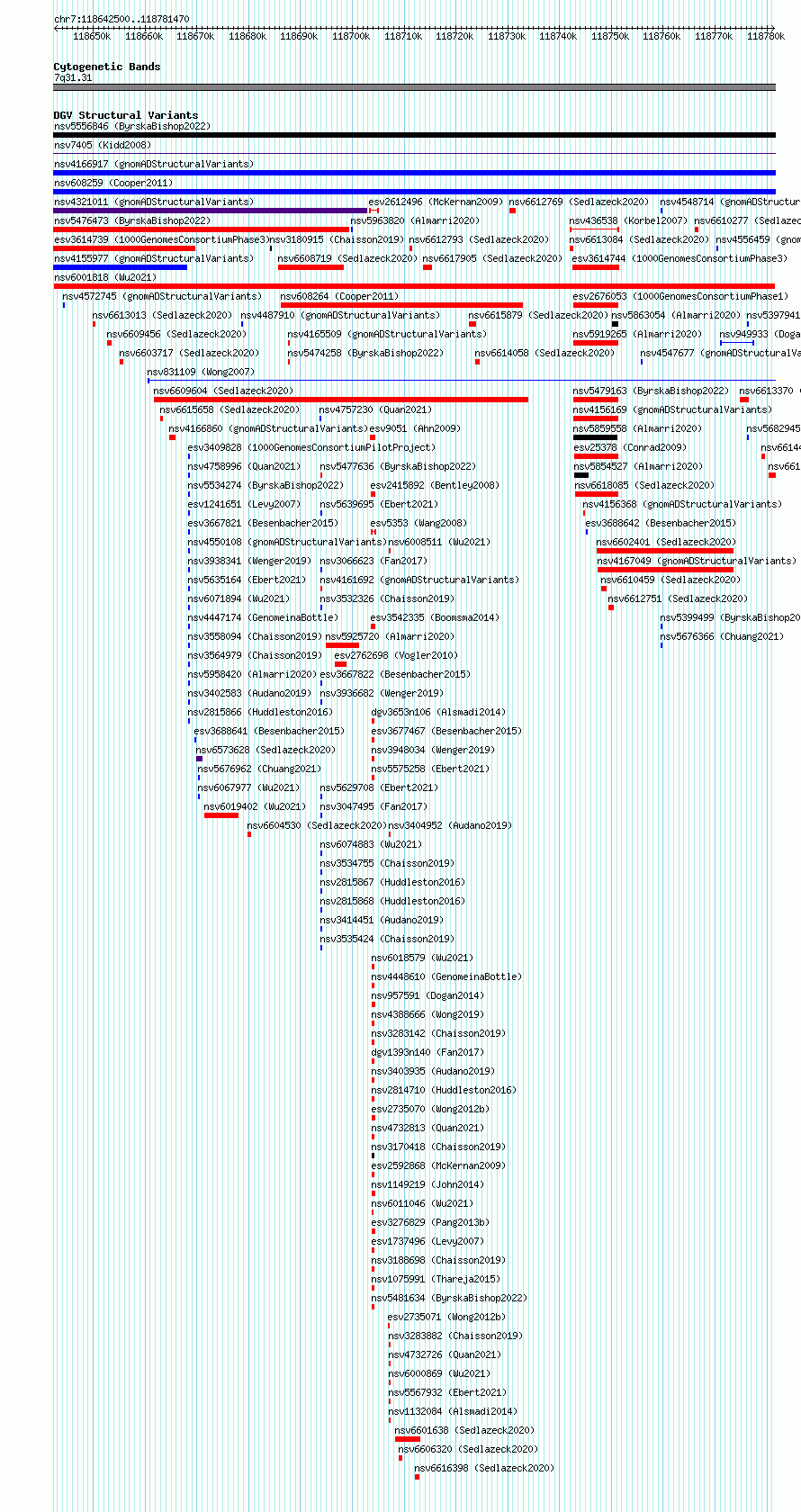Click the blue bar under nsv4155977

[x=120, y=267]
